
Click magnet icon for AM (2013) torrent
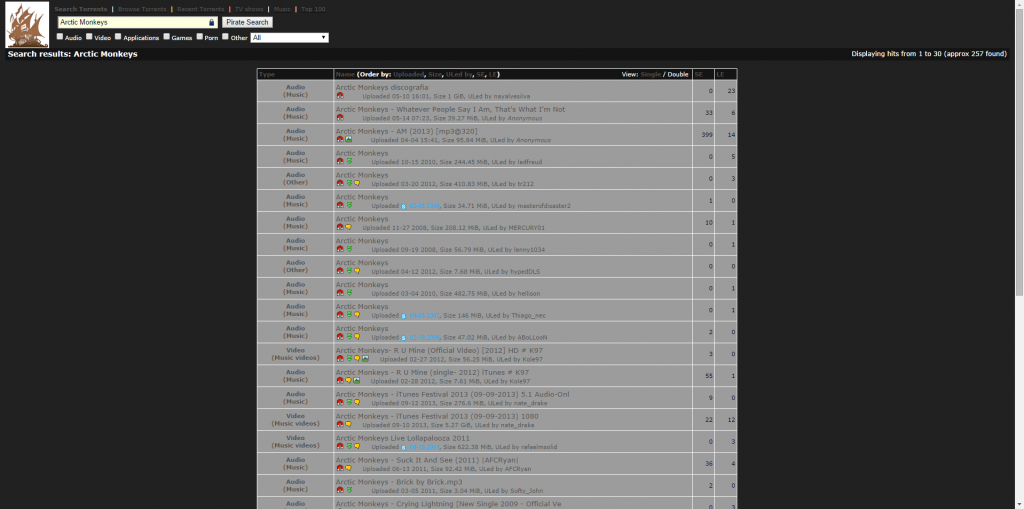pyautogui.click(x=340, y=139)
